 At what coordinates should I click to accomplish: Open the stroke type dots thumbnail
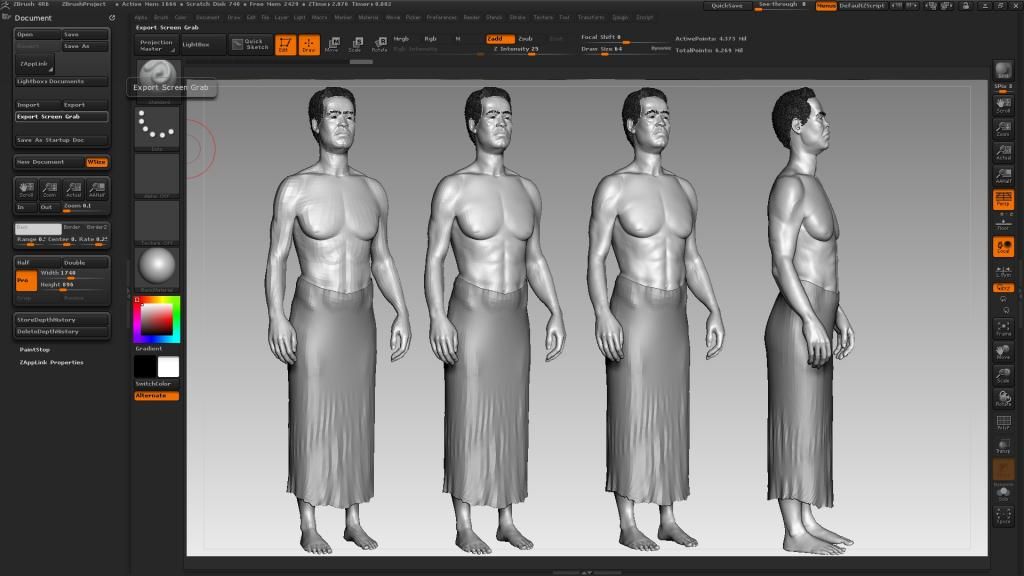pos(157,127)
